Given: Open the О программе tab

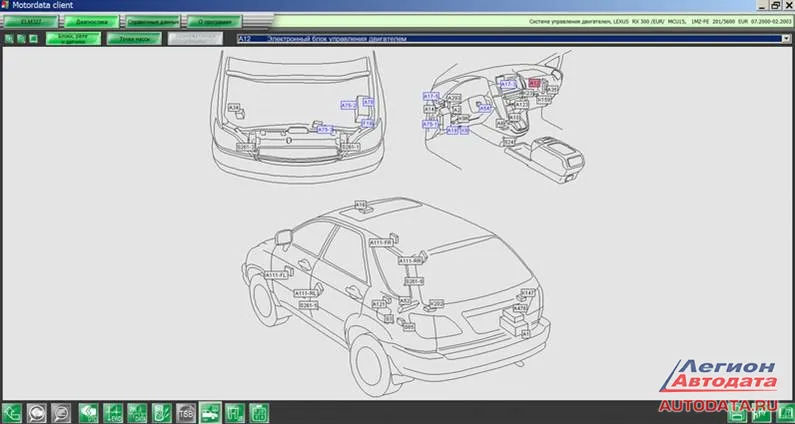Looking at the screenshot, I should pyautogui.click(x=214, y=22).
